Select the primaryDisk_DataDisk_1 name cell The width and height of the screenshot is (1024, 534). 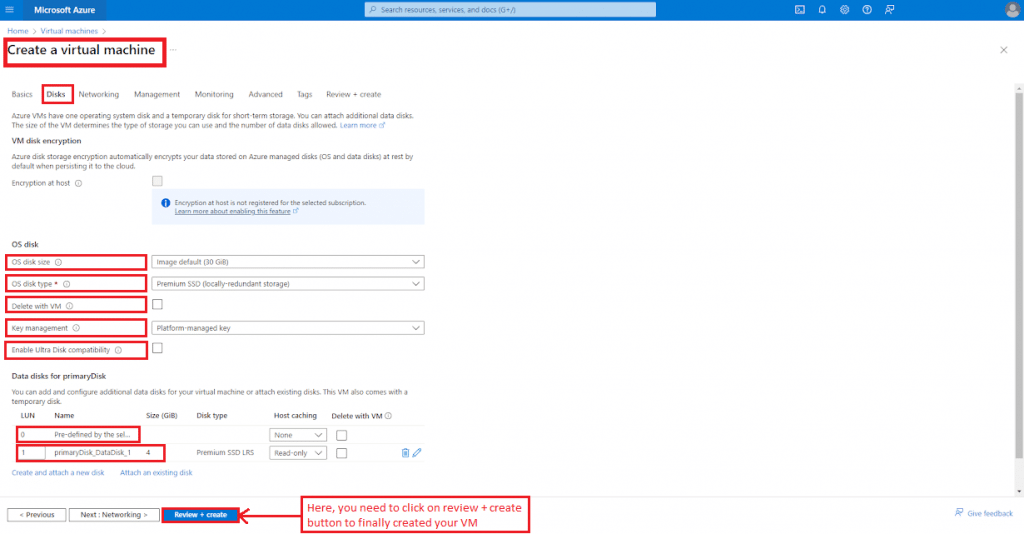click(x=92, y=452)
